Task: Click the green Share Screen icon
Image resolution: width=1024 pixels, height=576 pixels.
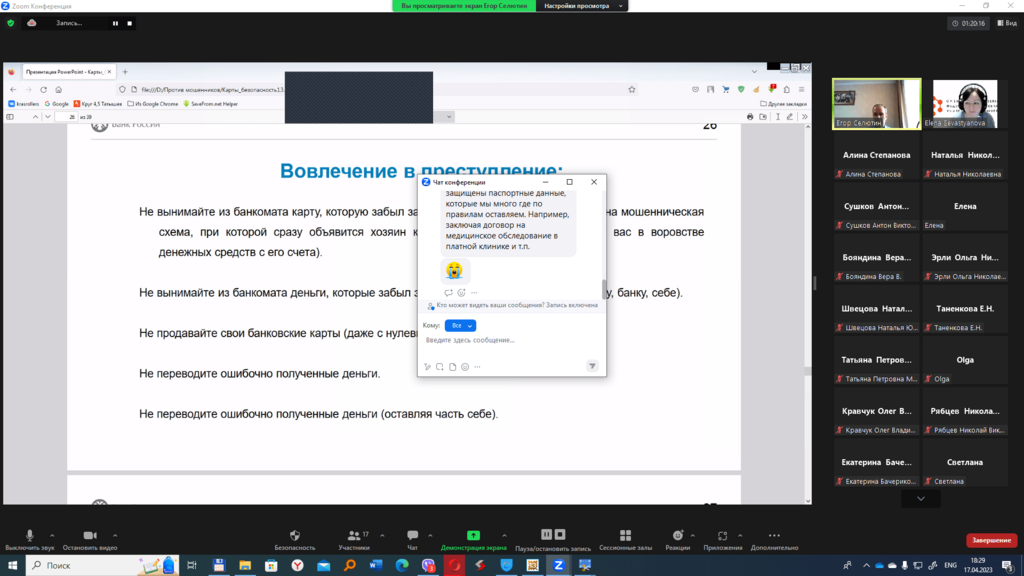Action: 473,536
